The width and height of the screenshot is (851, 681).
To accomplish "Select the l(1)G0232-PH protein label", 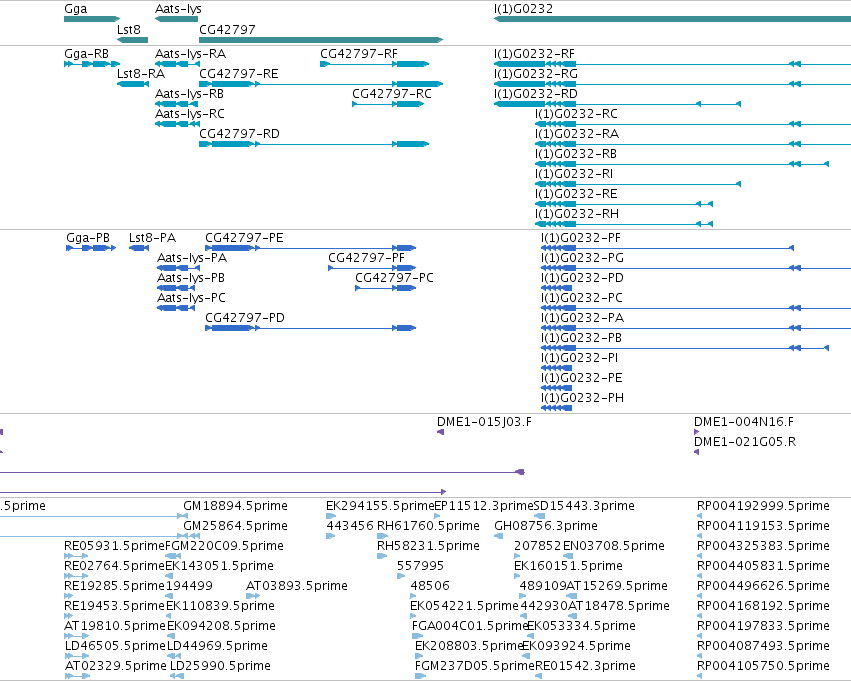I will [582, 399].
